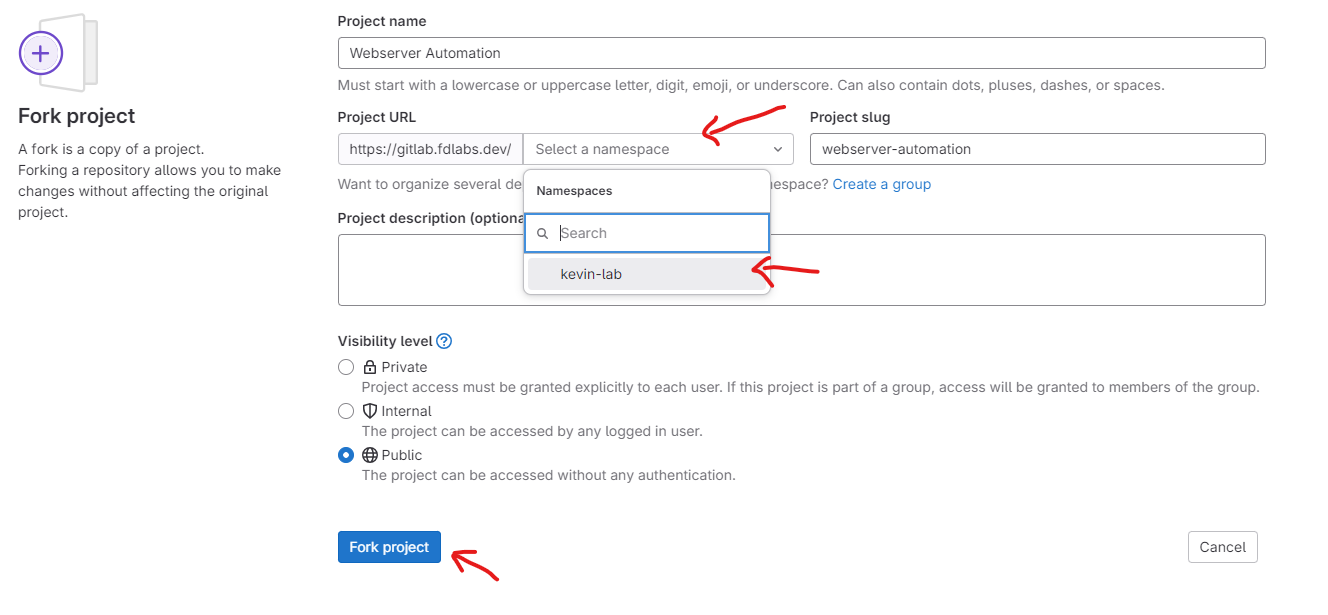Viewport: 1328px width, 615px height.
Task: Click the namespace dropdown chevron arrow
Action: click(x=778, y=149)
